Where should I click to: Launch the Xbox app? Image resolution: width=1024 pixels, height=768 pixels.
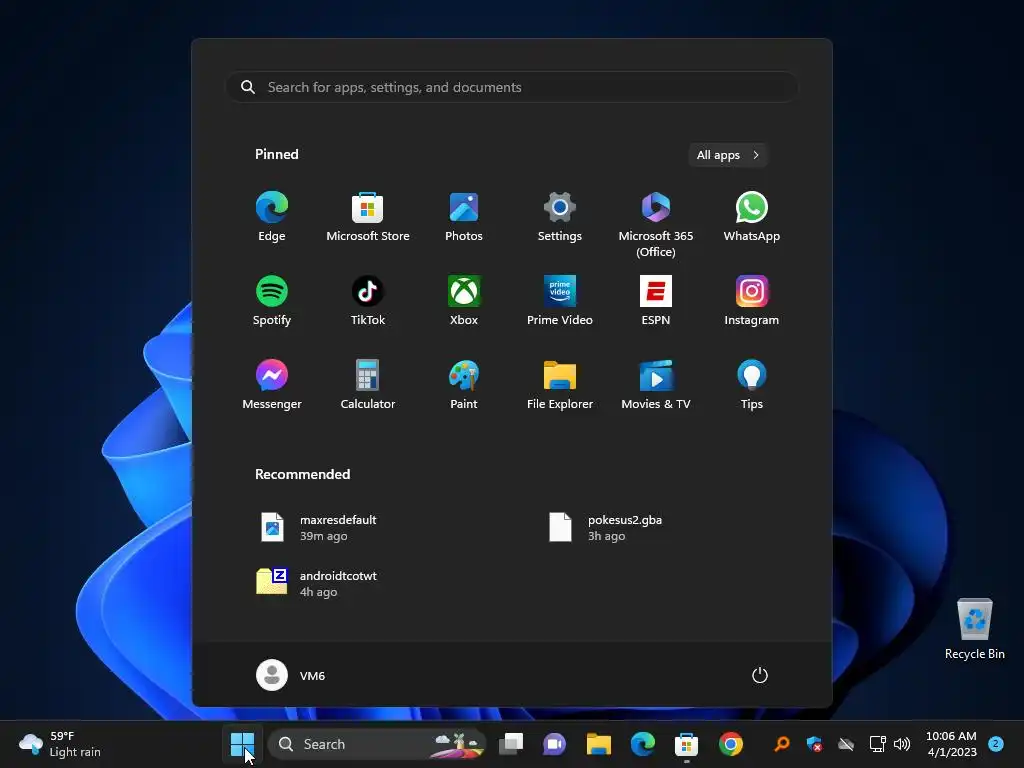click(x=464, y=300)
